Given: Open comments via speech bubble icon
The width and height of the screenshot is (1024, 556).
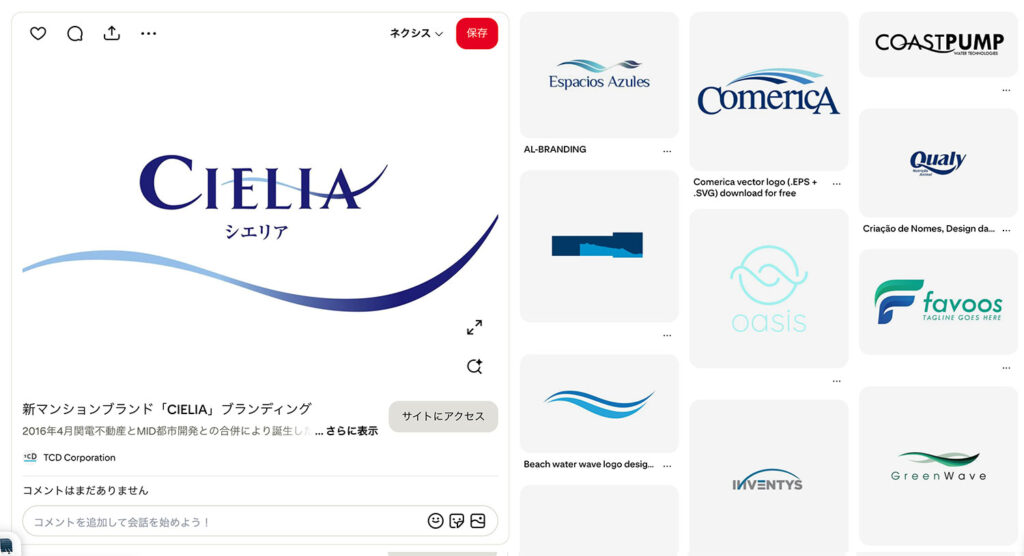Looking at the screenshot, I should 75,33.
